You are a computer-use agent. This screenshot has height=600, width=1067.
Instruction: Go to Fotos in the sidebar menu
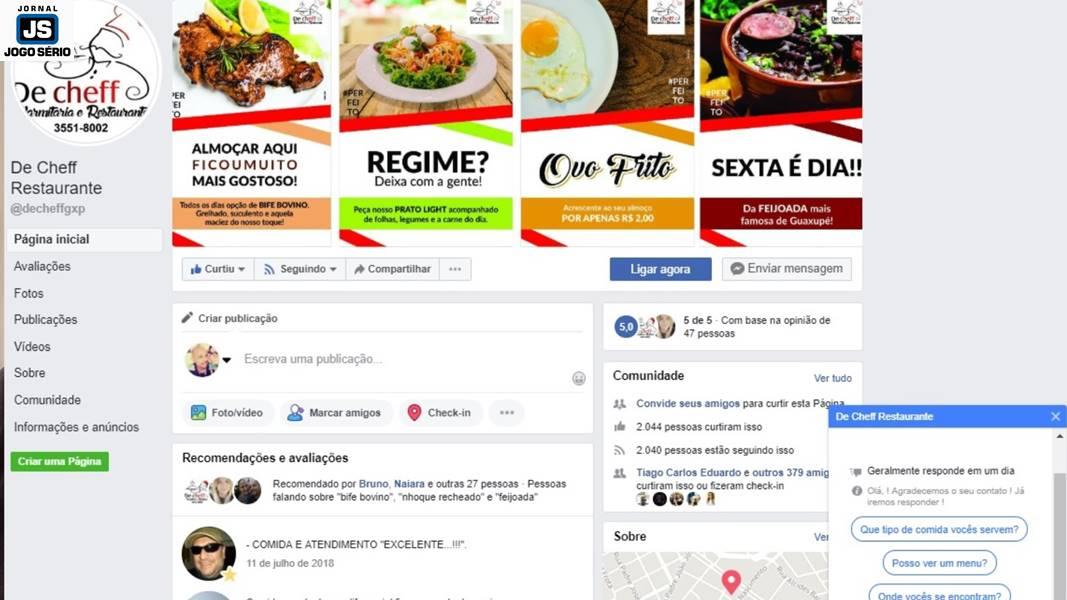[x=29, y=293]
